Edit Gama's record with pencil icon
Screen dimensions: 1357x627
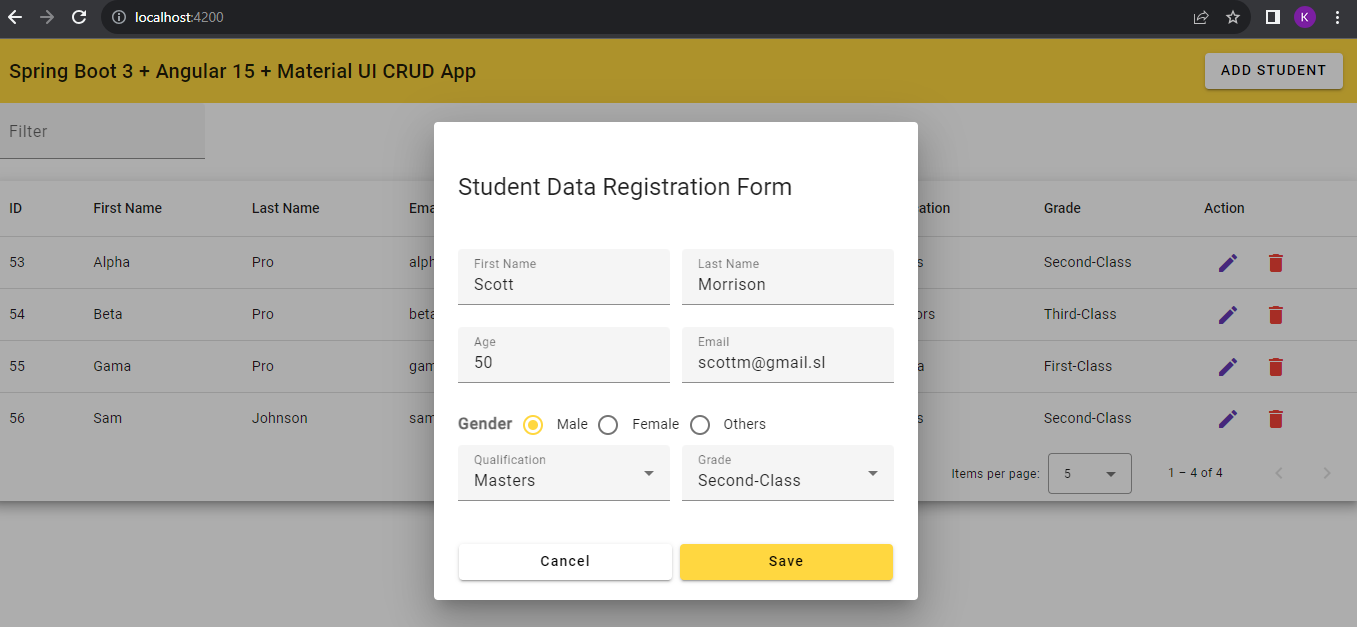1228,367
